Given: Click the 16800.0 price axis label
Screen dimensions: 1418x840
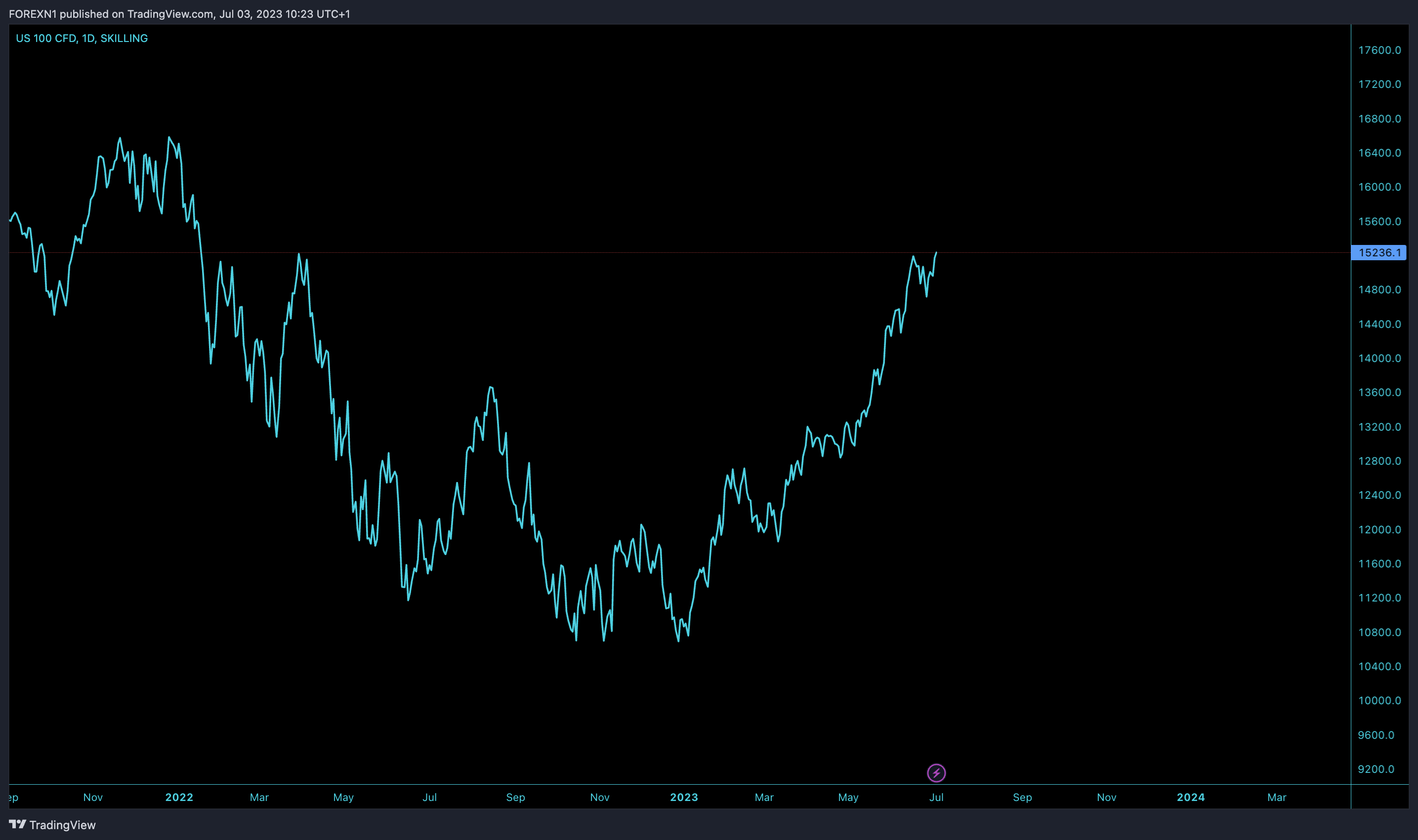Looking at the screenshot, I should 1379,119.
